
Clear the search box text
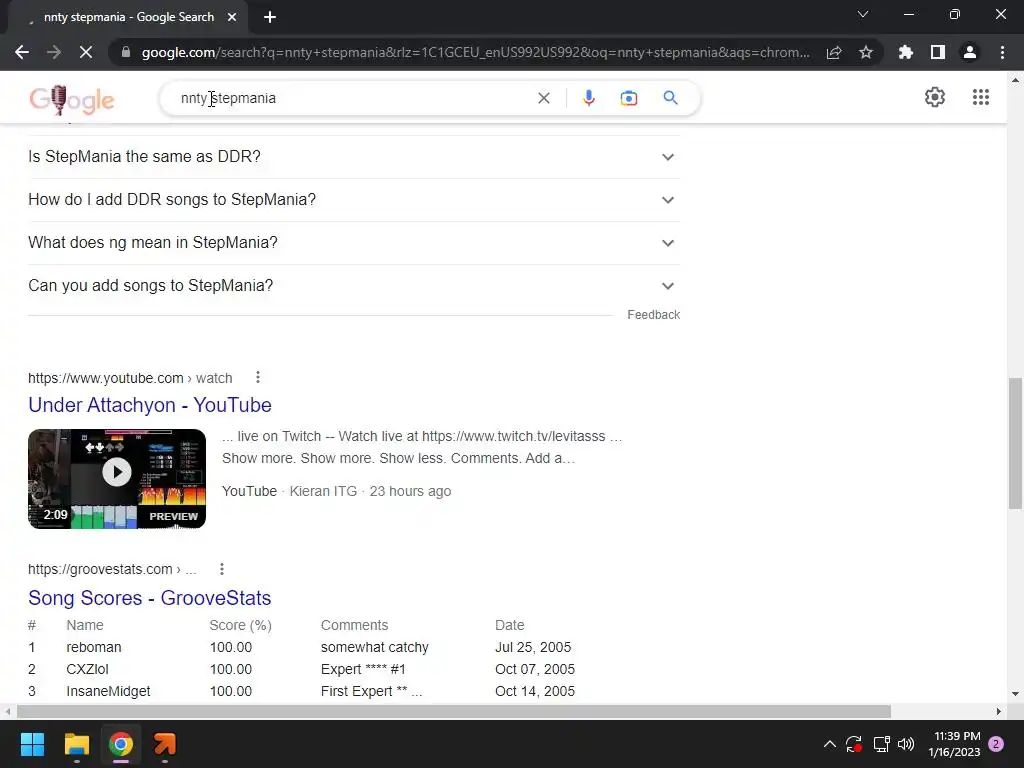coord(543,98)
